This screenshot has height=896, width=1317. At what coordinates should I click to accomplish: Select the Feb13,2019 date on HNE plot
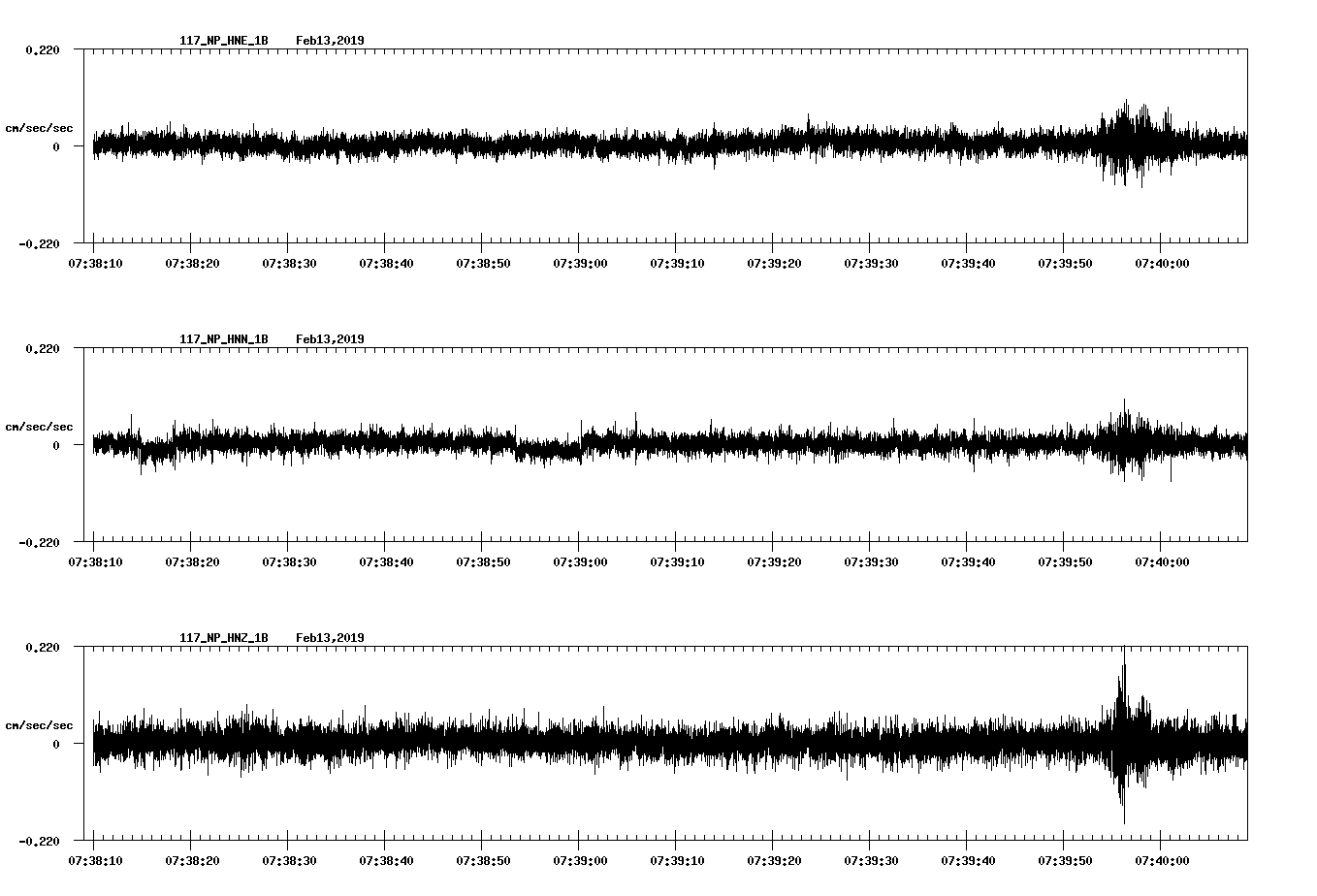click(x=330, y=41)
